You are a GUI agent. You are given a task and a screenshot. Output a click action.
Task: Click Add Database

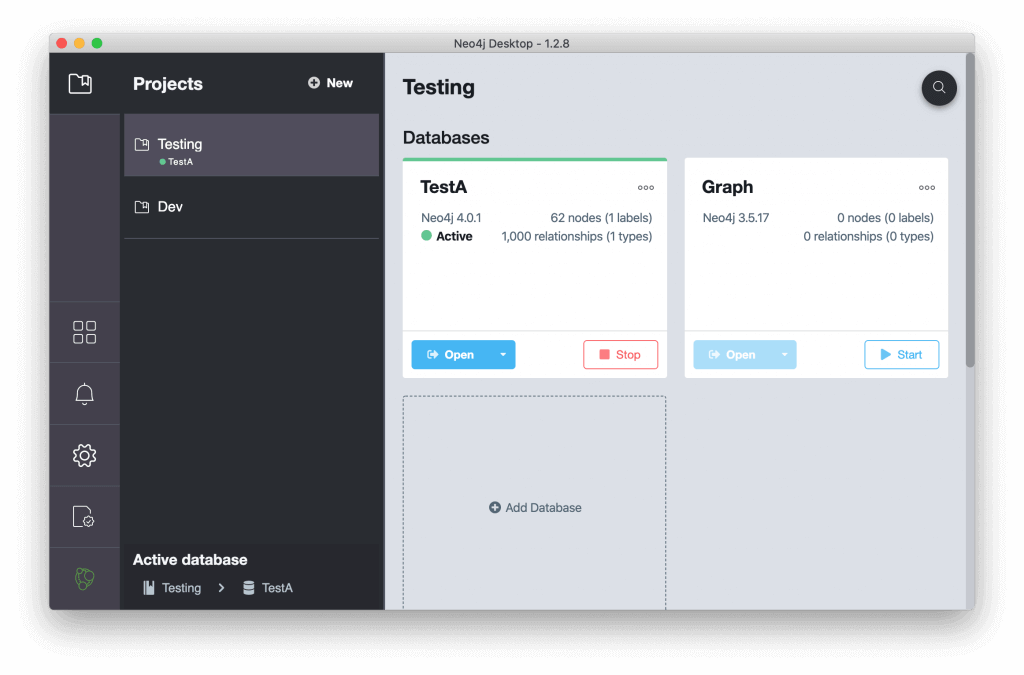point(535,507)
